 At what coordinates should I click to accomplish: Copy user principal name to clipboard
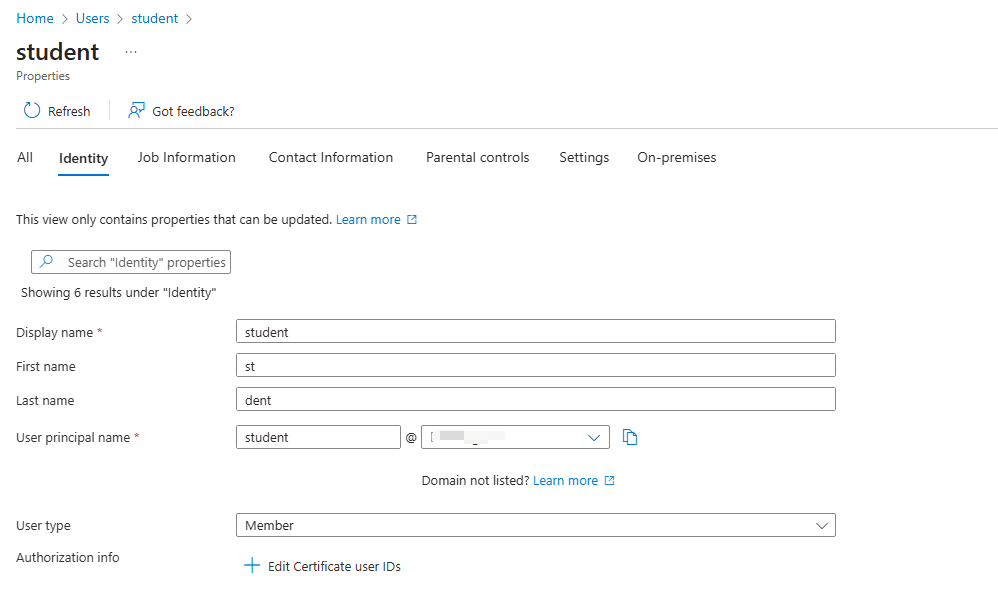pos(630,437)
